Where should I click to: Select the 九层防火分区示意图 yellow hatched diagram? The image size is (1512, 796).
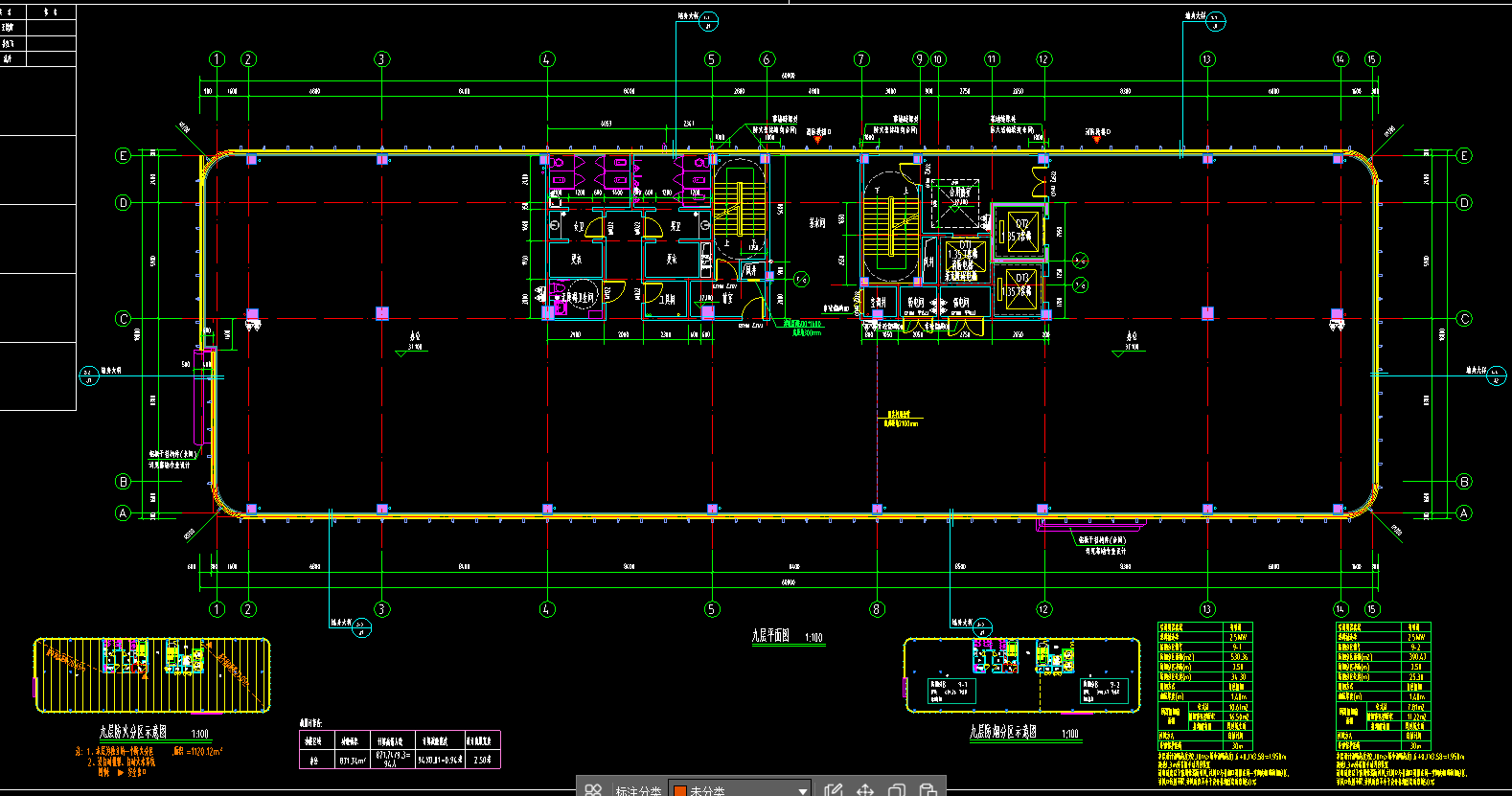pos(152,675)
